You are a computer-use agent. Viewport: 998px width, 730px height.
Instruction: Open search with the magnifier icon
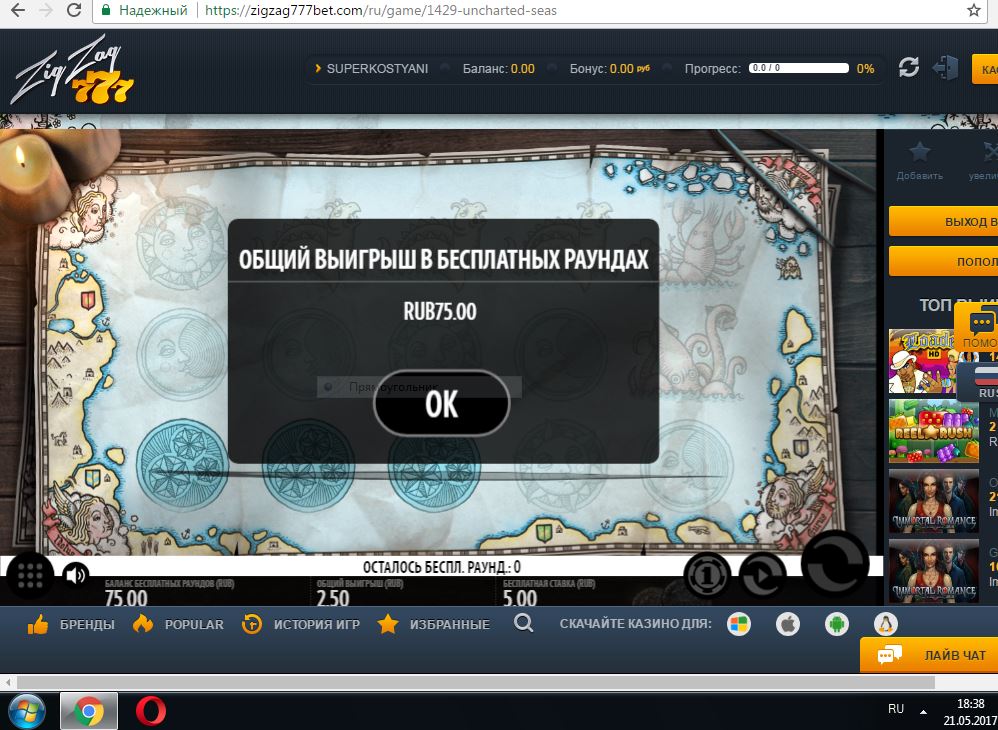pyautogui.click(x=525, y=623)
